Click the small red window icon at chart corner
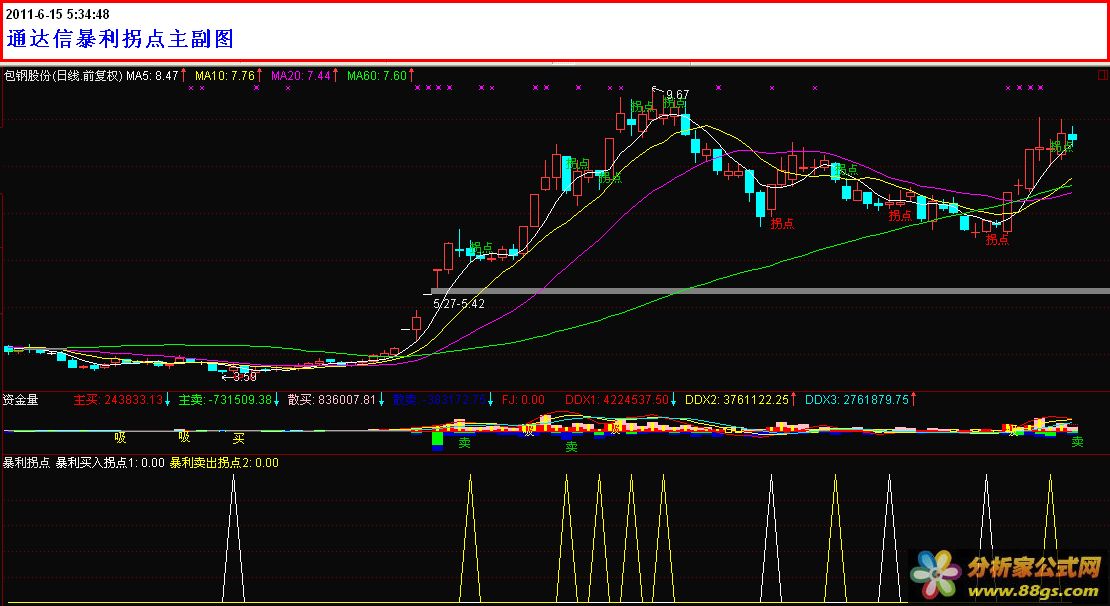The image size is (1110, 606). click(1101, 74)
